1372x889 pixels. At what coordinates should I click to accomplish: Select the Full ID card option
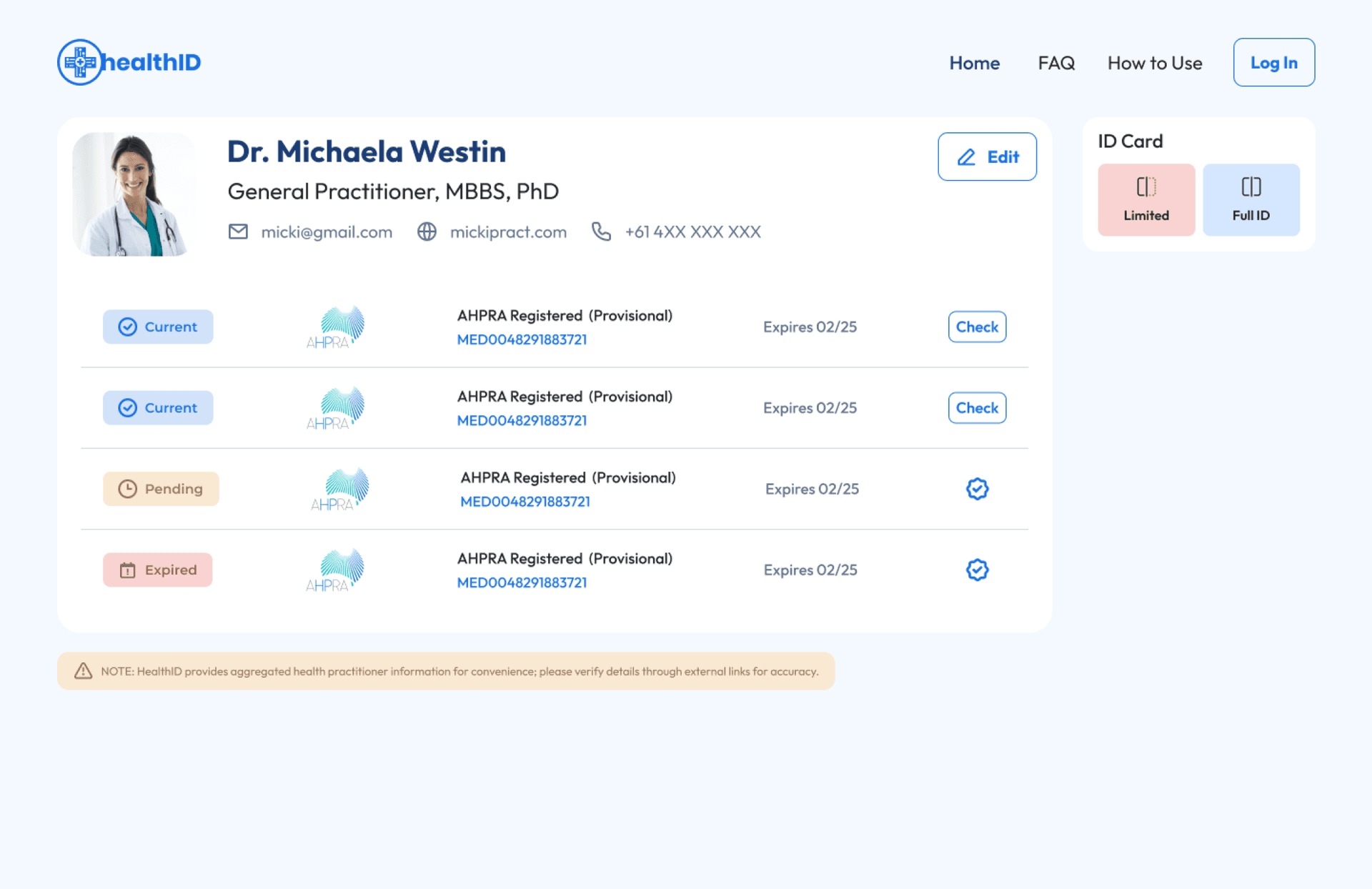click(1251, 199)
